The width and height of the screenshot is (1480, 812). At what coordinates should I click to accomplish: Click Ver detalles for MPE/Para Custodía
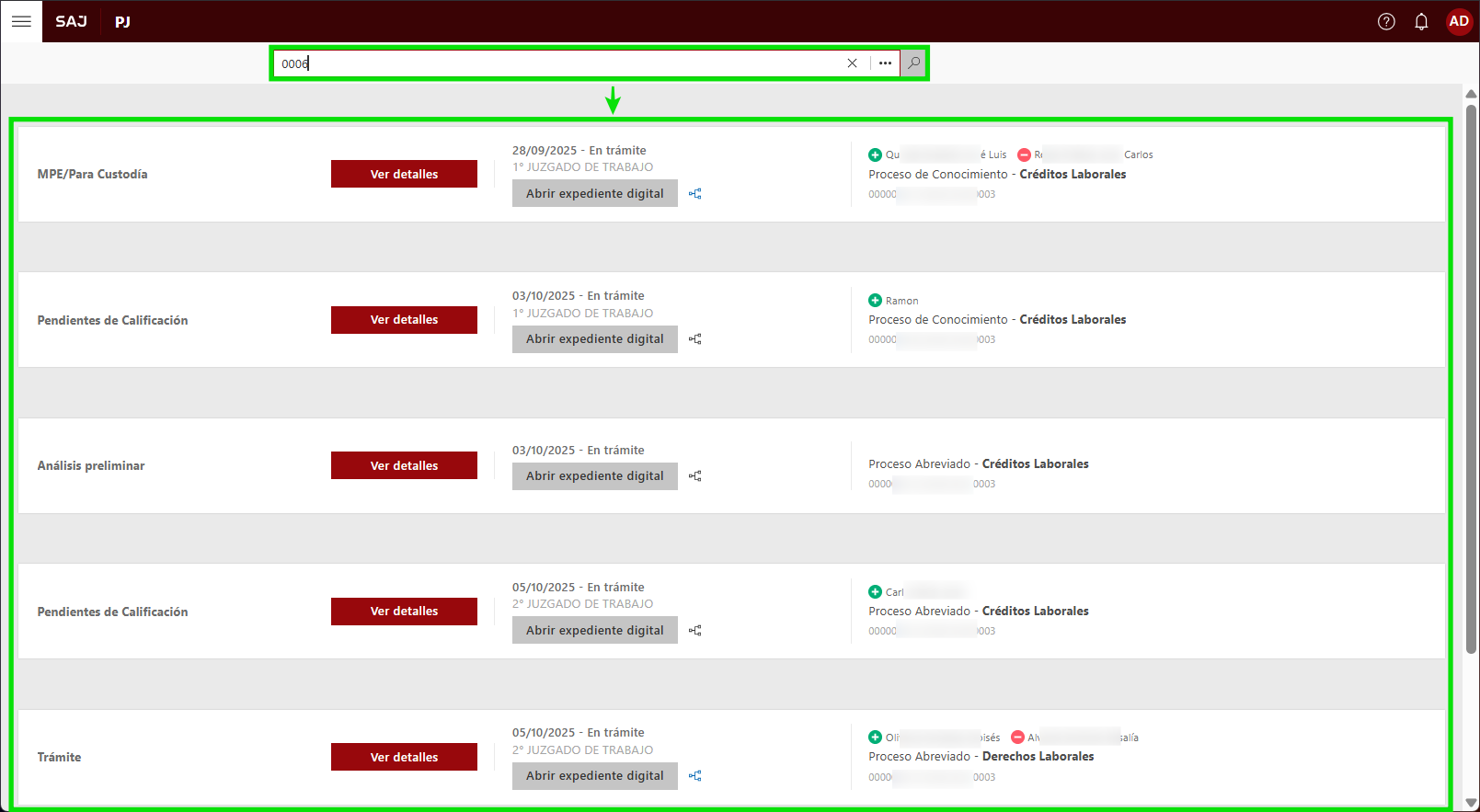[x=404, y=174]
